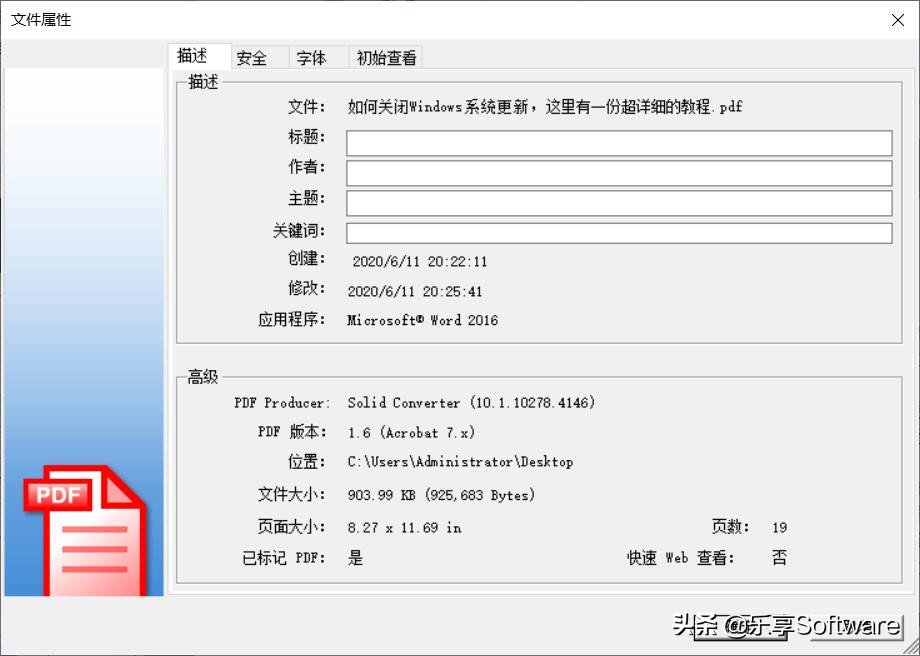Click the 文件大小: label

[x=292, y=495]
